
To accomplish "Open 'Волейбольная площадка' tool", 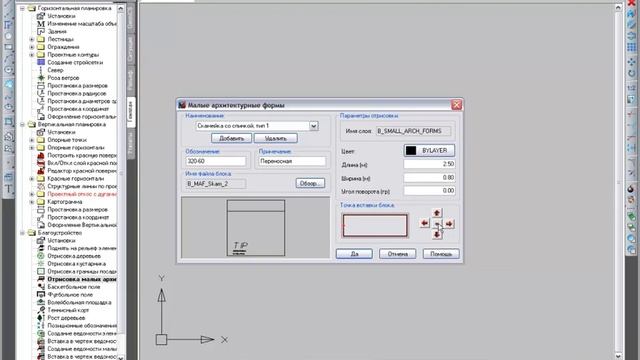I will pos(79,302).
